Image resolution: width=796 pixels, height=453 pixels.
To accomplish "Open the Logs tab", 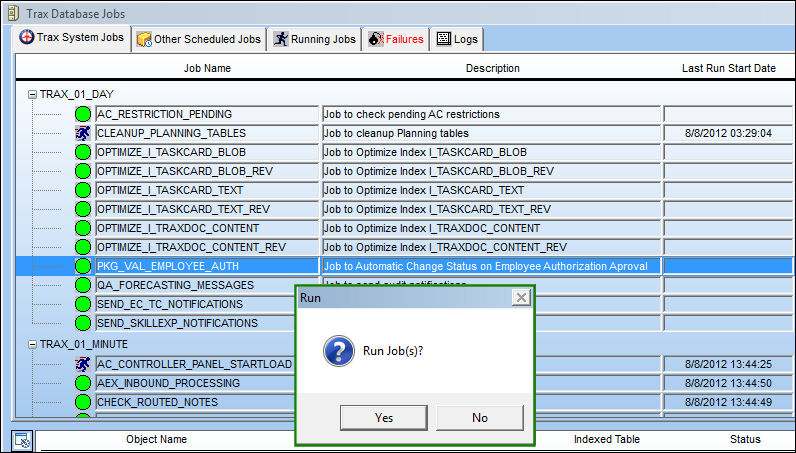I will click(457, 39).
